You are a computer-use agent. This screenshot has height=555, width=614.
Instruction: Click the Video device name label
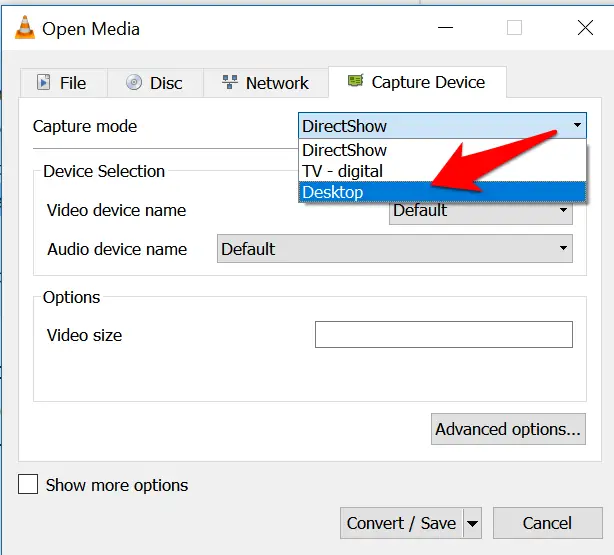(116, 210)
